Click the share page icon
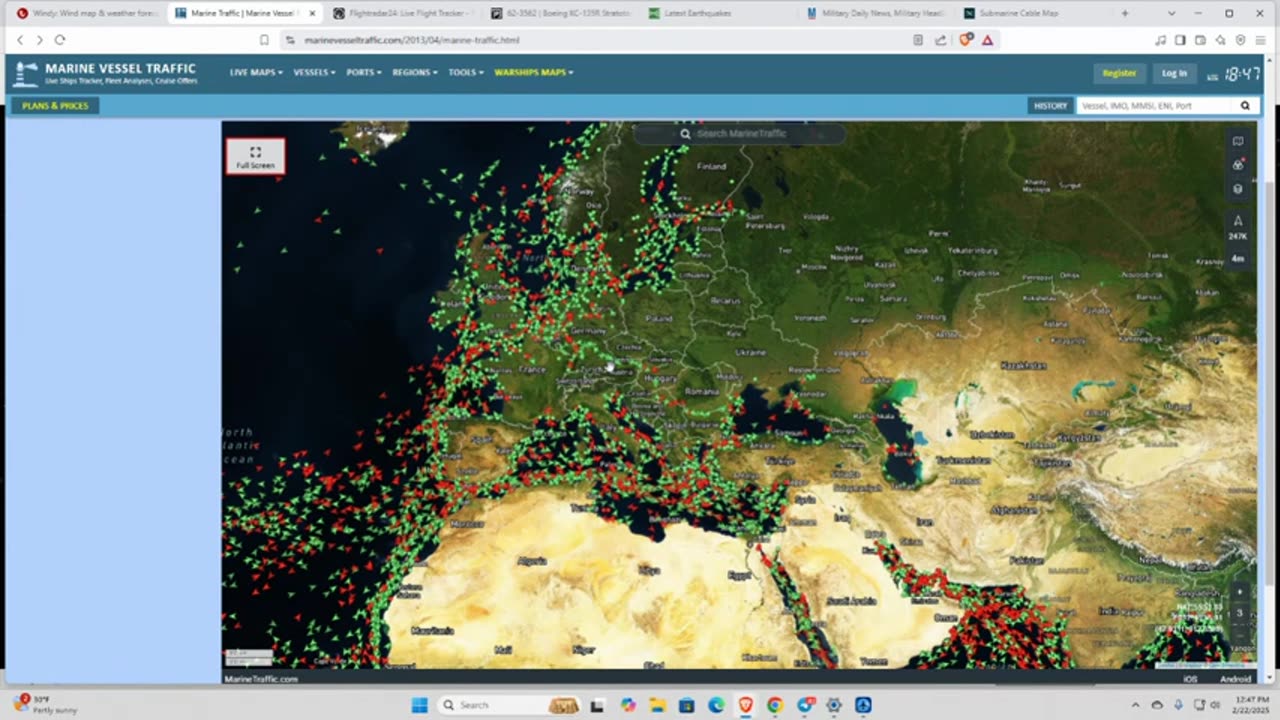The image size is (1280, 720). click(x=941, y=40)
